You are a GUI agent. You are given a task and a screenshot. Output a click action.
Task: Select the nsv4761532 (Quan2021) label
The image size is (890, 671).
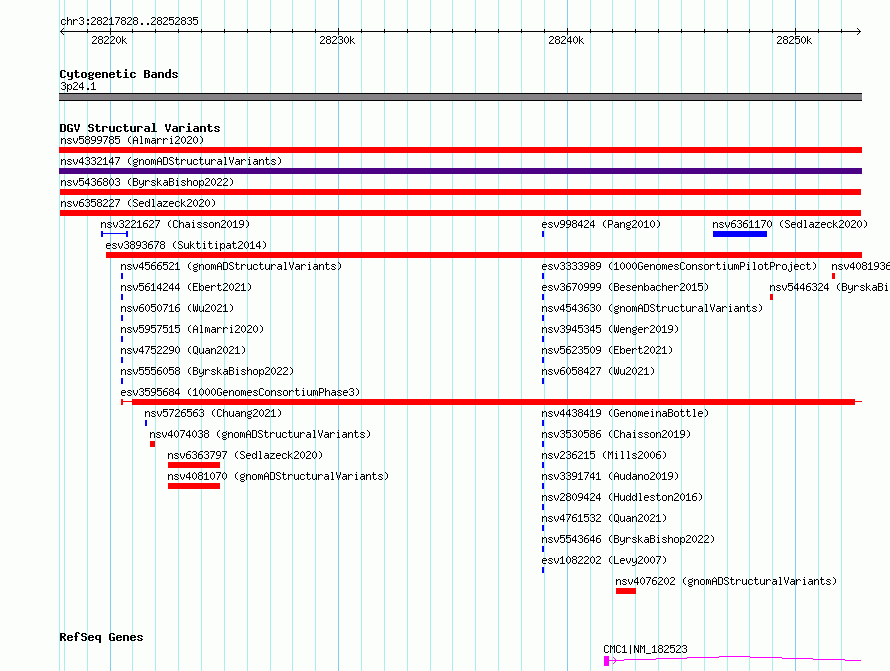(604, 518)
